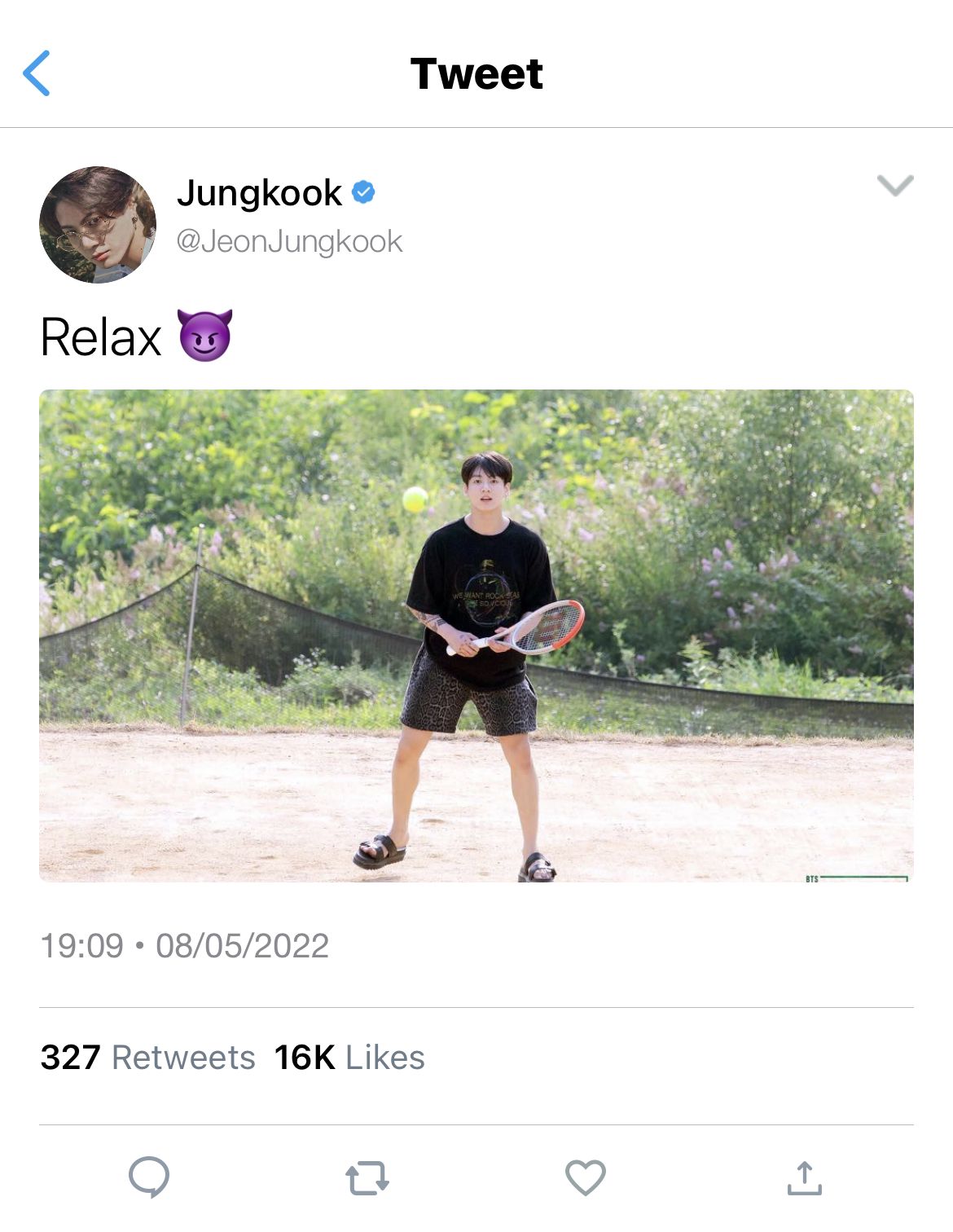
Task: Open the share upload icon
Action: click(805, 1177)
